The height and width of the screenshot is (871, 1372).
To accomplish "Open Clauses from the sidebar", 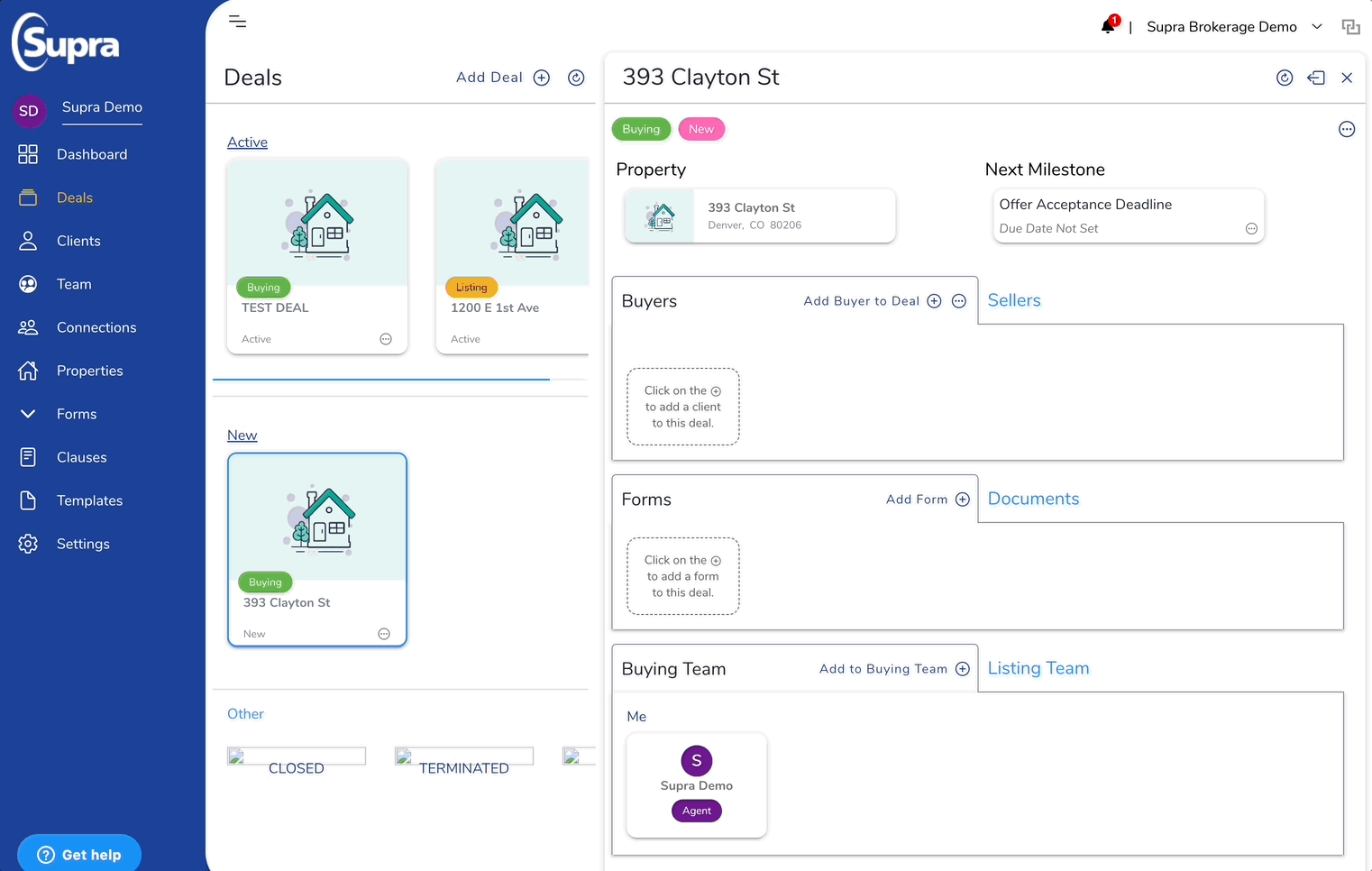I will (82, 457).
